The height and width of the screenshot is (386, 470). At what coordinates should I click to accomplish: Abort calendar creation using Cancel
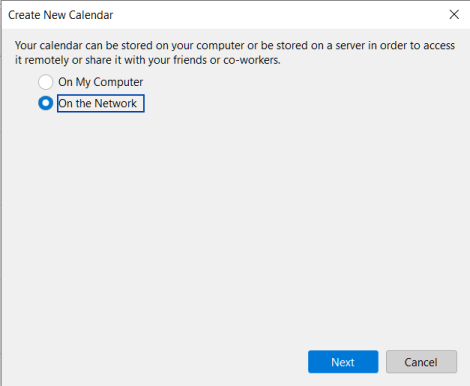421,362
